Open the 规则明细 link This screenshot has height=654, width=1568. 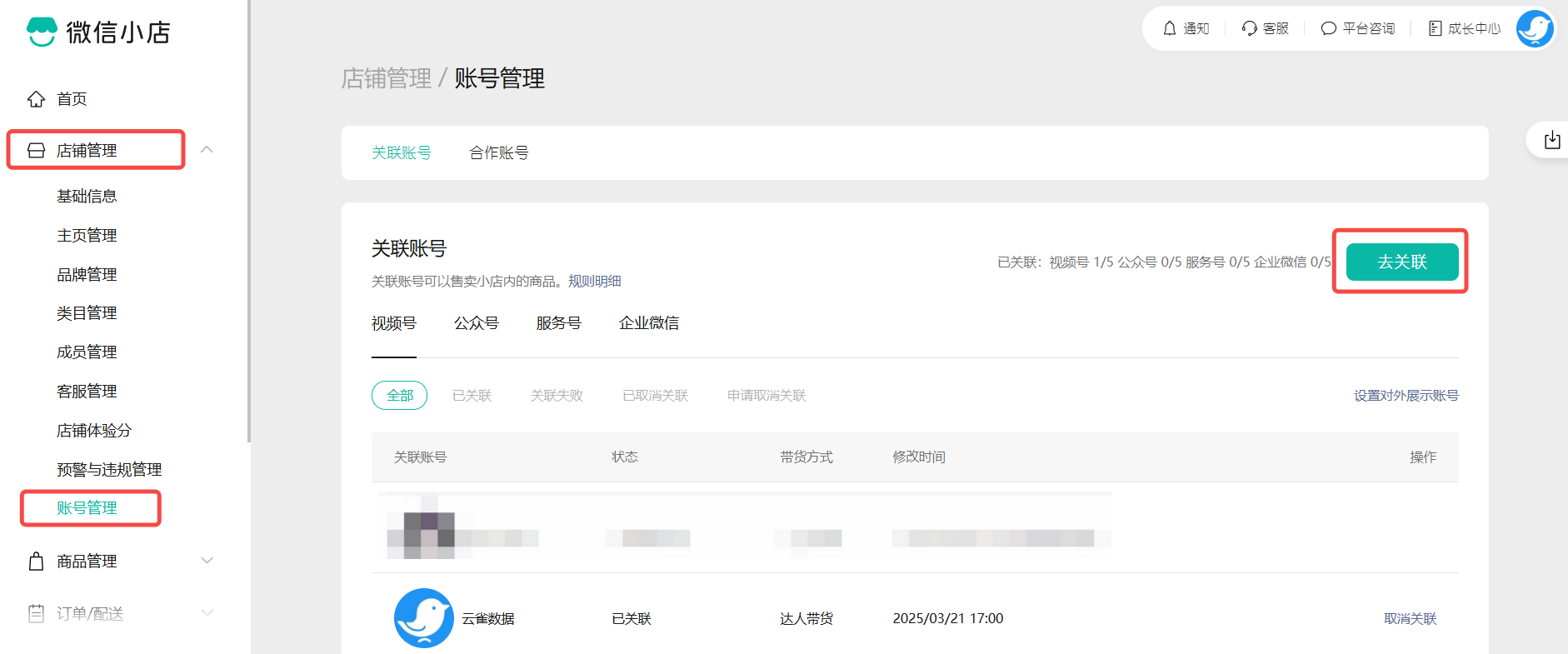[594, 282]
